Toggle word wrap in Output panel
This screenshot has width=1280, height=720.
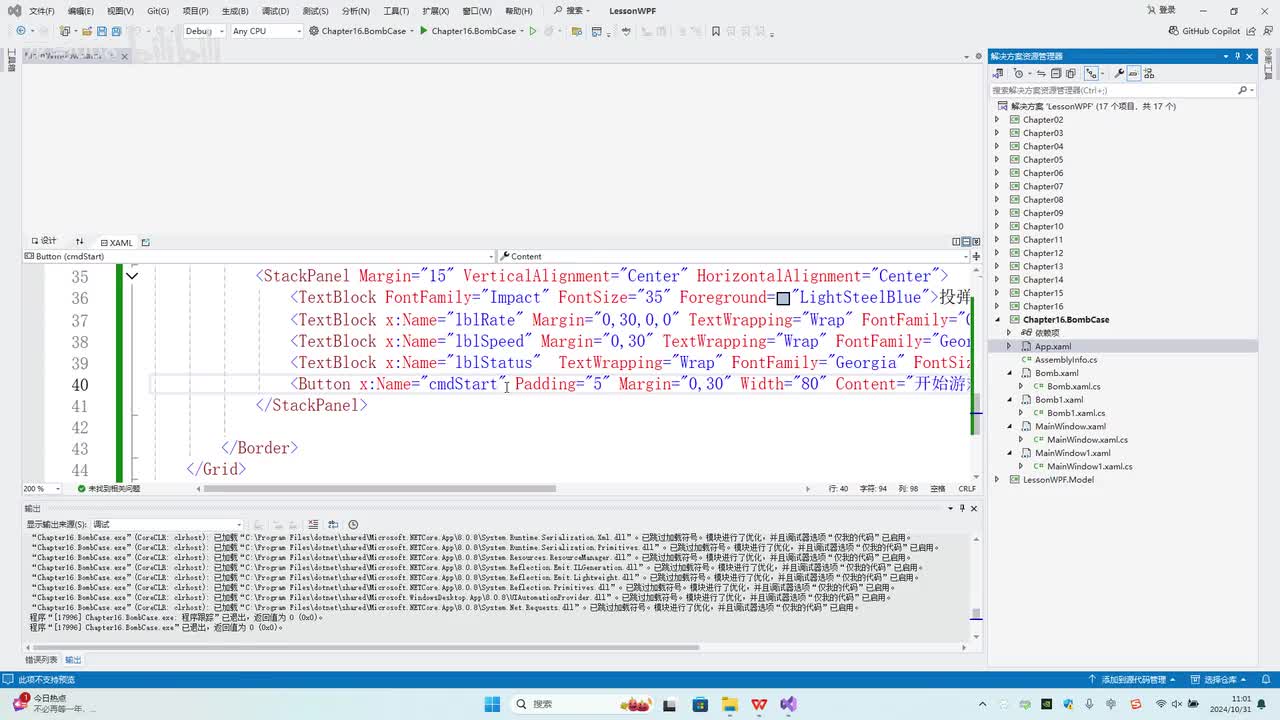[333, 524]
